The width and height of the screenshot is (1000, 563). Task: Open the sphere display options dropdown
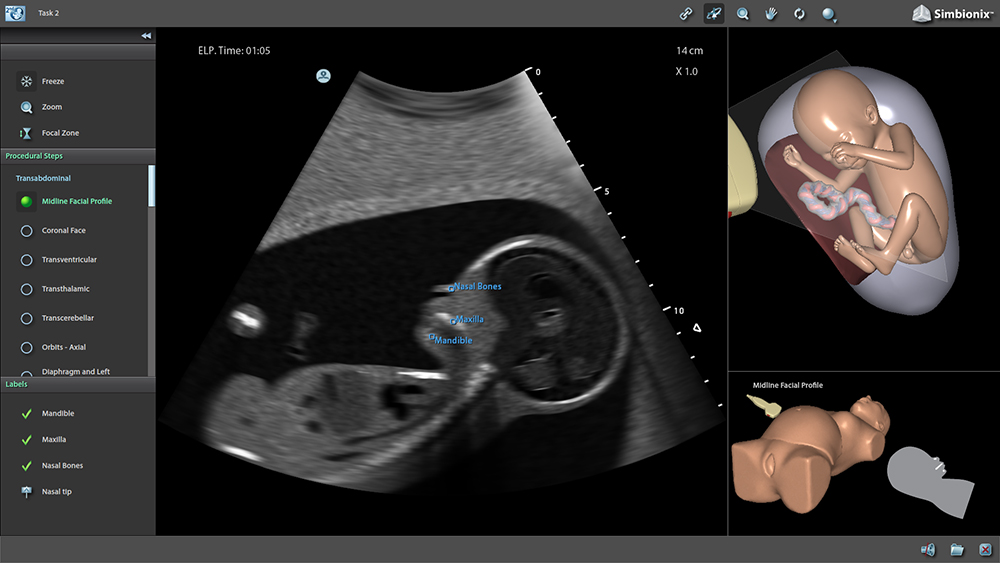828,14
